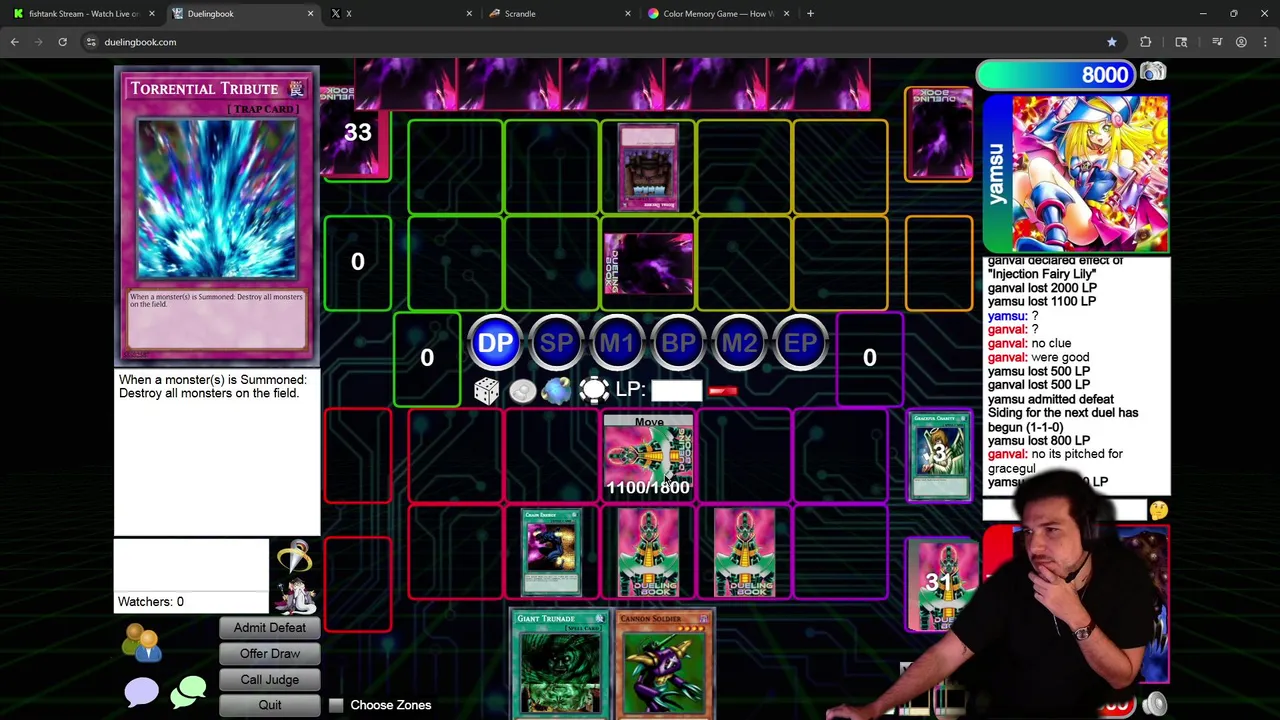The height and width of the screenshot is (720, 1280).
Task: Select the Draw Phase DP button
Action: point(495,344)
